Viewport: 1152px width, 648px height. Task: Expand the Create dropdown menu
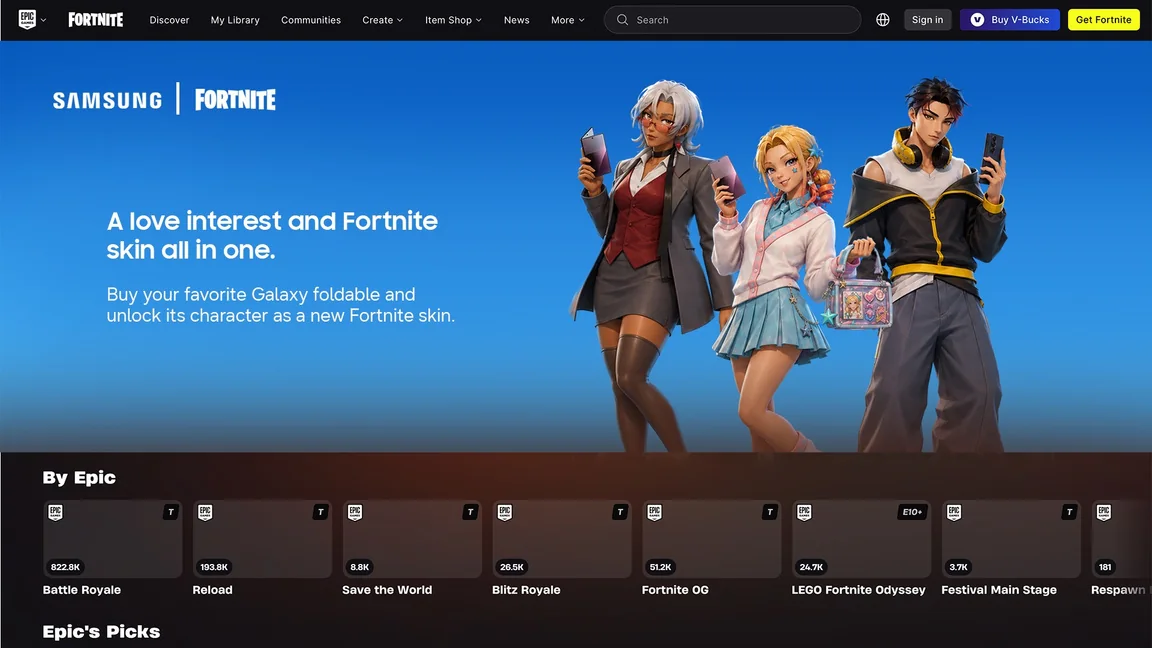click(382, 20)
